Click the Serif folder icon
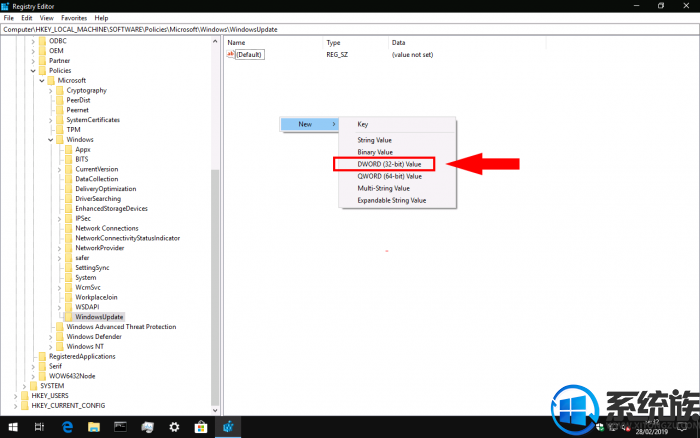700x438 pixels. coord(42,366)
